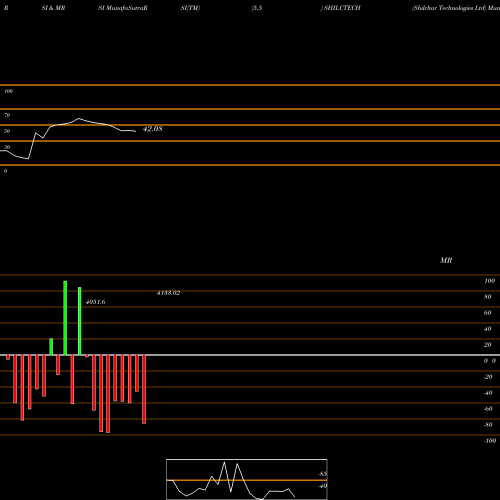Screen dimensions: 500x500
Task: Click the 40 label on MR axis
Action: click(488, 329)
